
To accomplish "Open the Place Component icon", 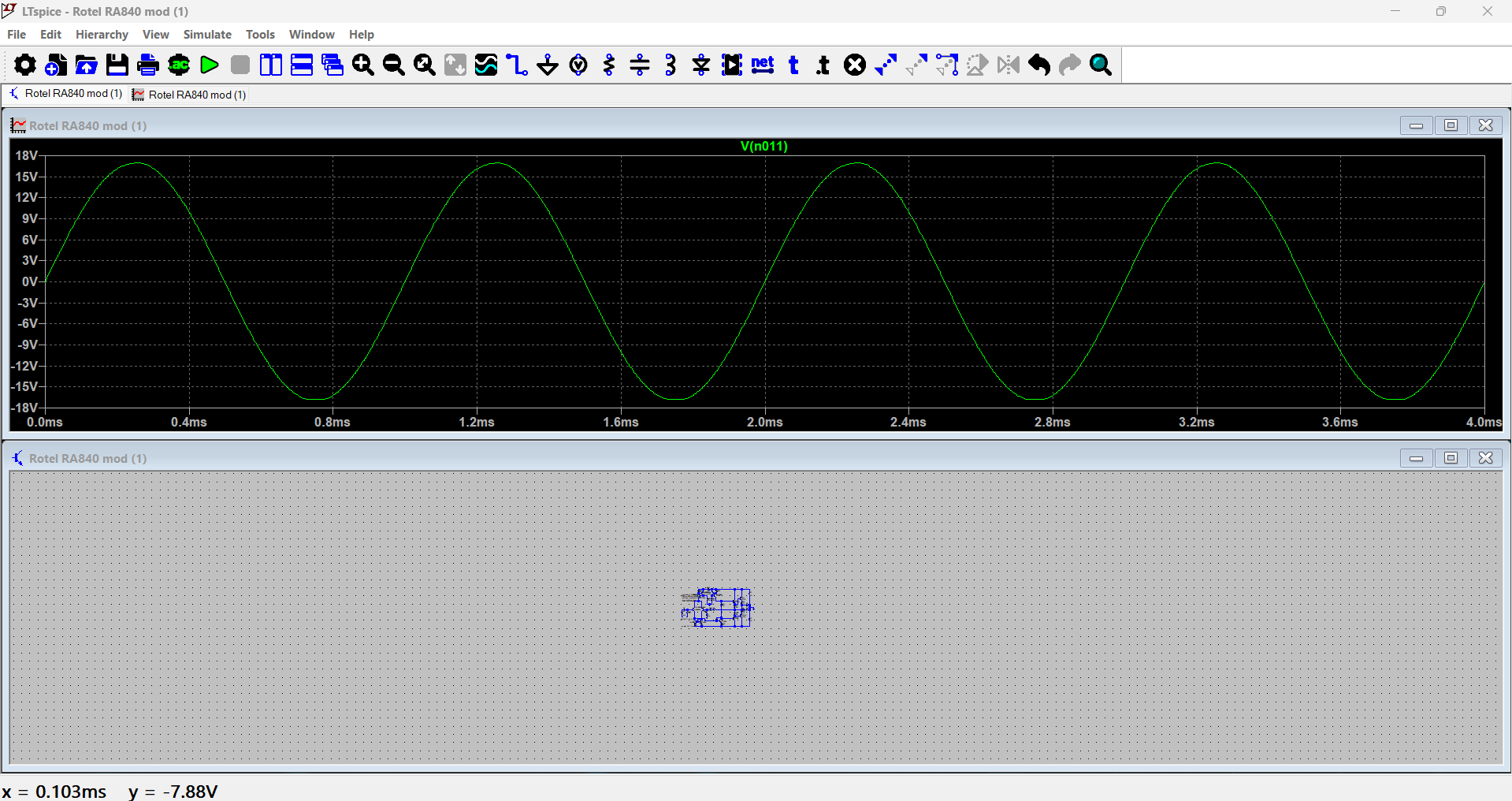I will tap(732, 65).
